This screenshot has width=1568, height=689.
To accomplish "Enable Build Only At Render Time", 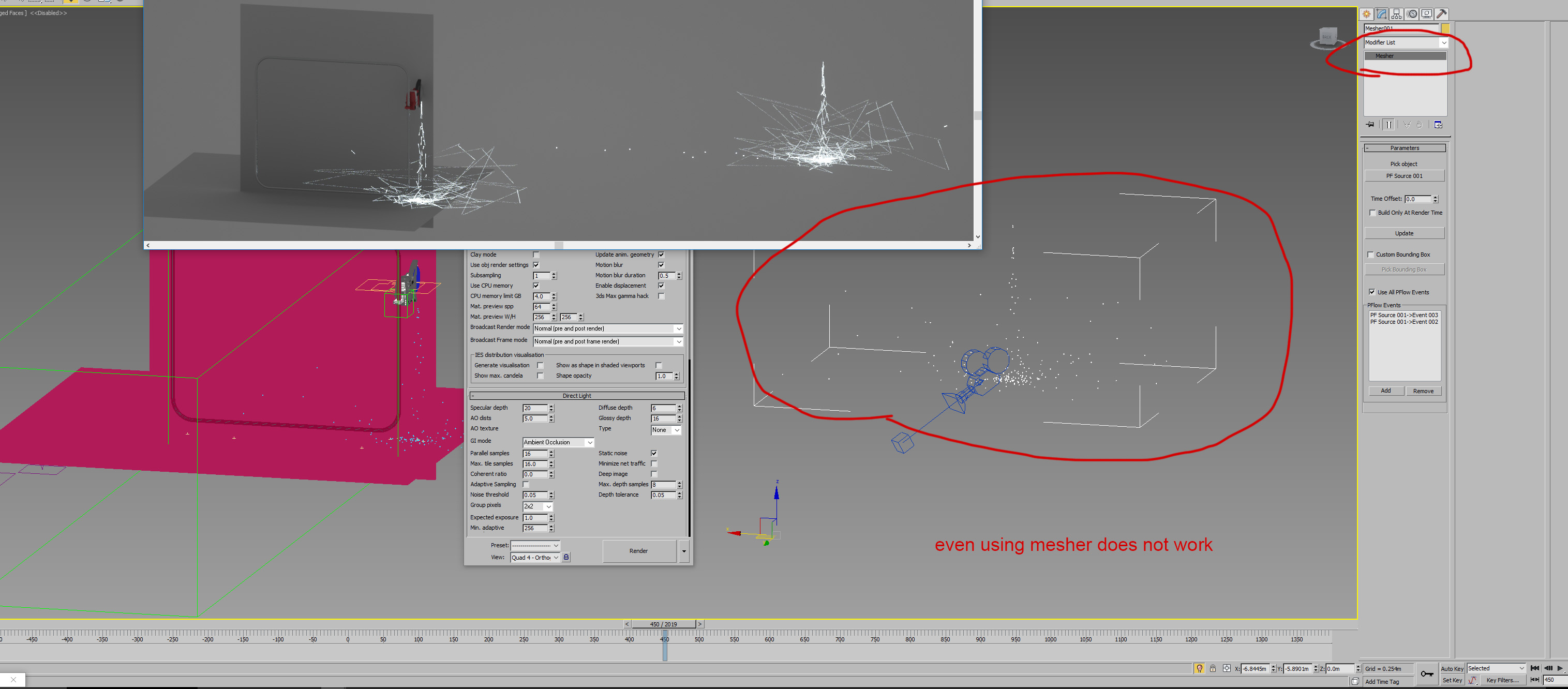I will point(1372,213).
